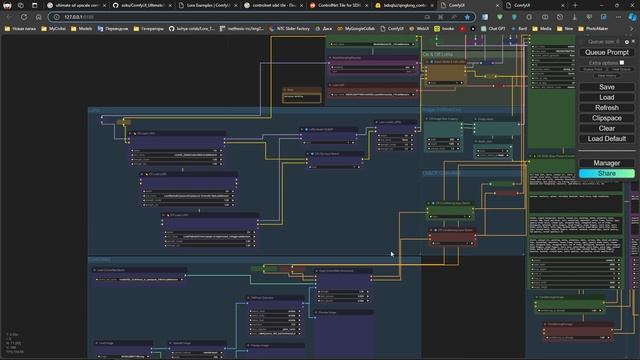
Task: Click the blue Share button
Action: (607, 173)
